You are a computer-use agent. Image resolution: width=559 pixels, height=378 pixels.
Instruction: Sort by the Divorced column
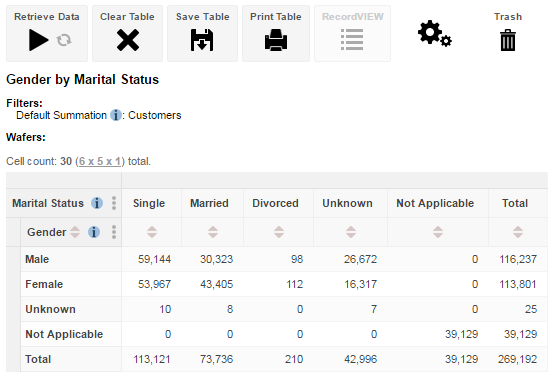pyautogui.click(x=279, y=232)
